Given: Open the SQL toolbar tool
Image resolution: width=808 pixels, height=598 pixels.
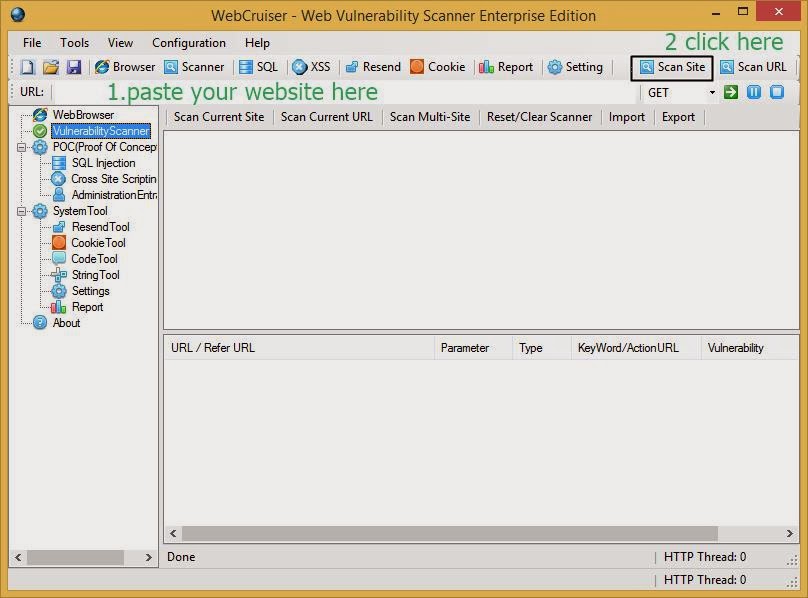Looking at the screenshot, I should tap(259, 67).
